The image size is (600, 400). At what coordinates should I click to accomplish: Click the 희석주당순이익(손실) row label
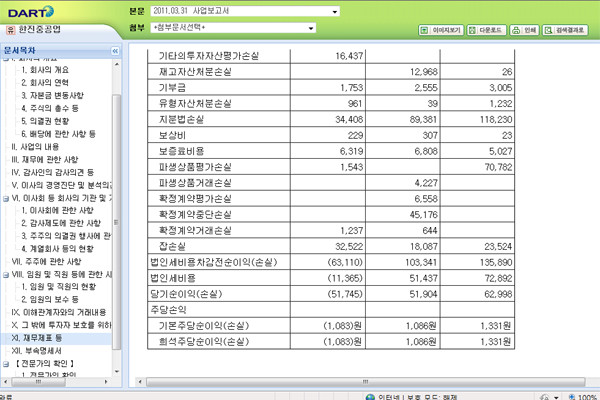coord(204,342)
